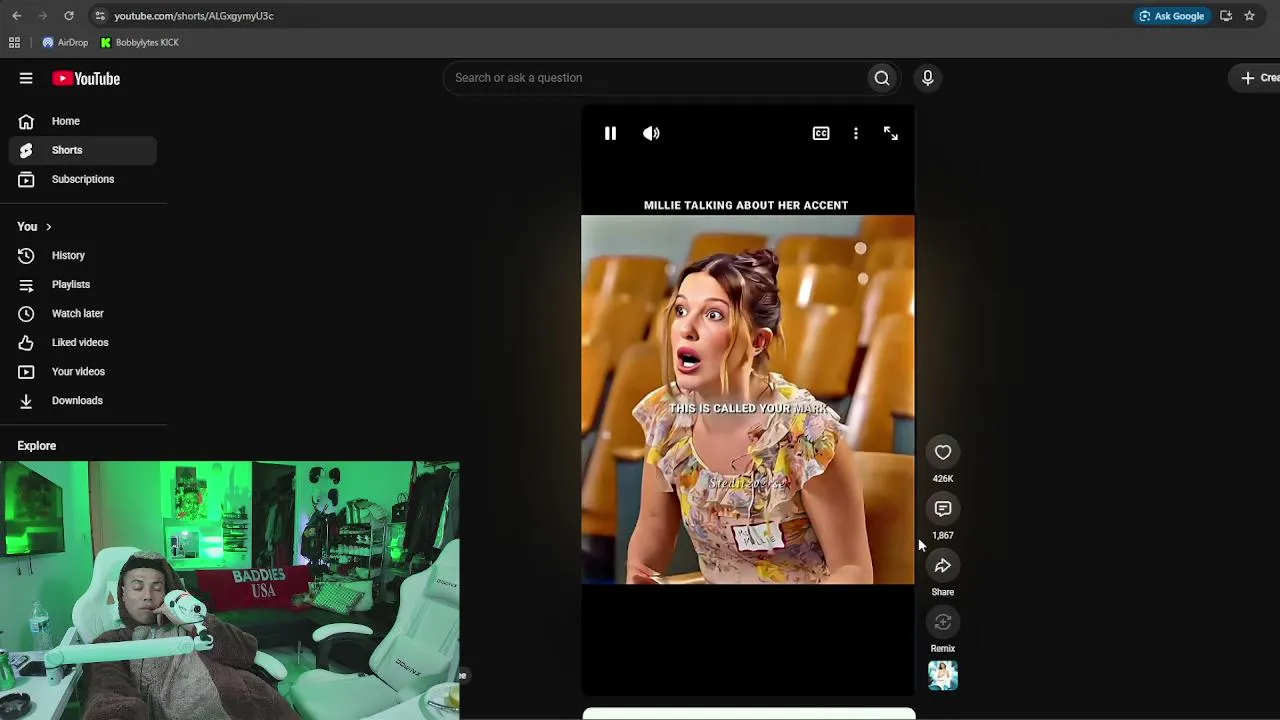1280x720 pixels.
Task: Open Playlists in the sidebar
Action: click(83, 285)
